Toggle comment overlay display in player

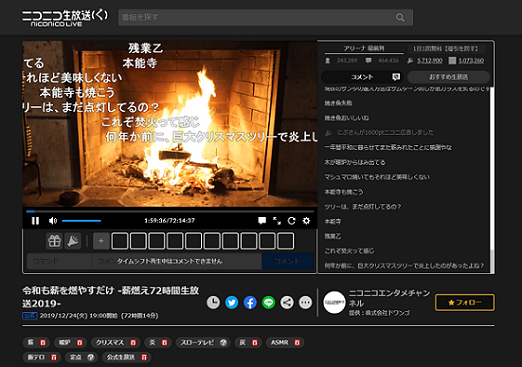click(262, 221)
